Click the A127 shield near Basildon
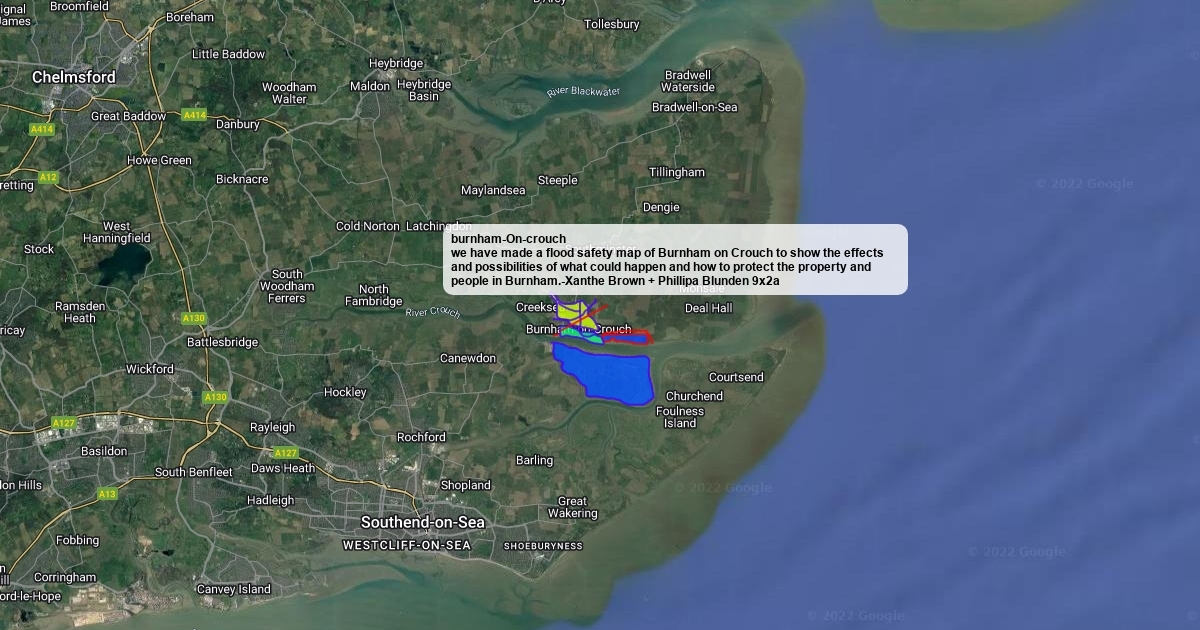The image size is (1200, 630). 64,423
